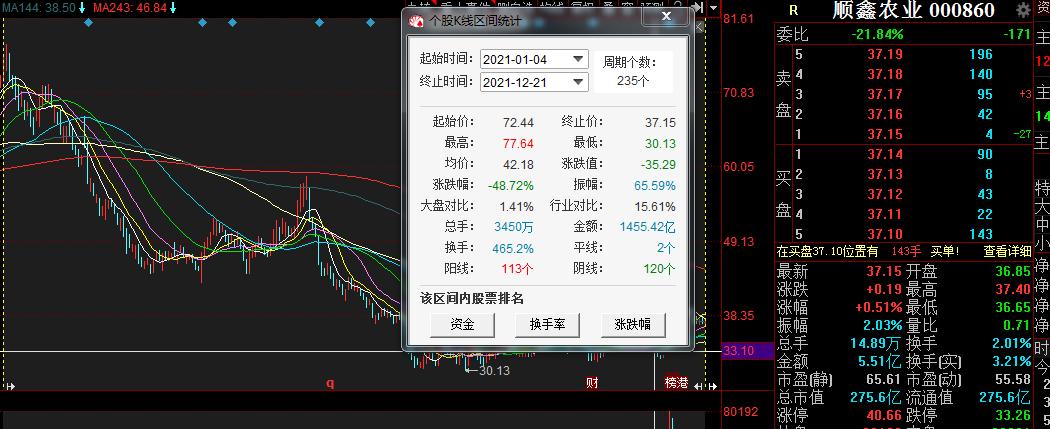
Task: Click the red 财 marker below the chart
Action: click(592, 383)
